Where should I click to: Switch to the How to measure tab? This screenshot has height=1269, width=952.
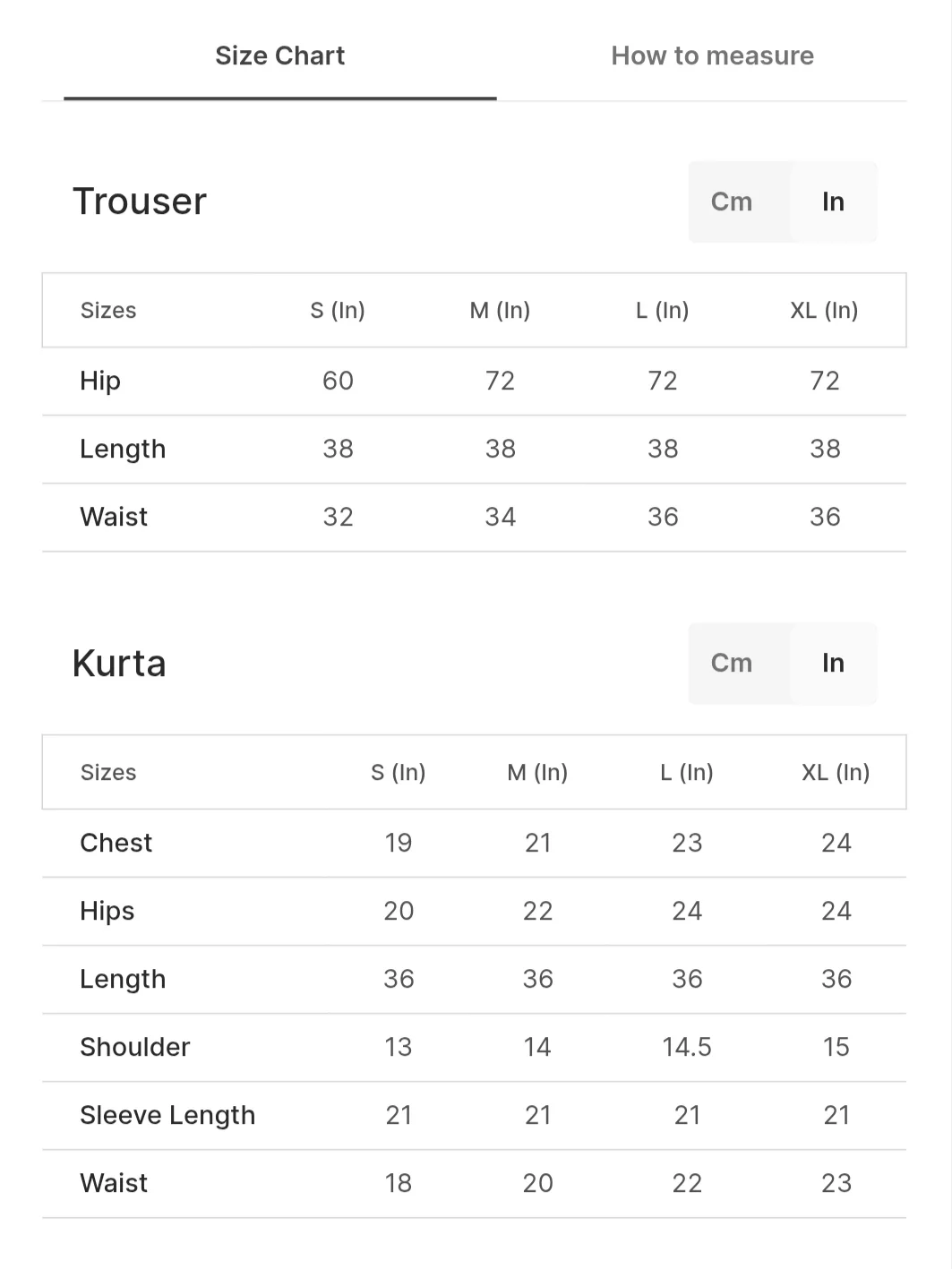[x=712, y=56]
